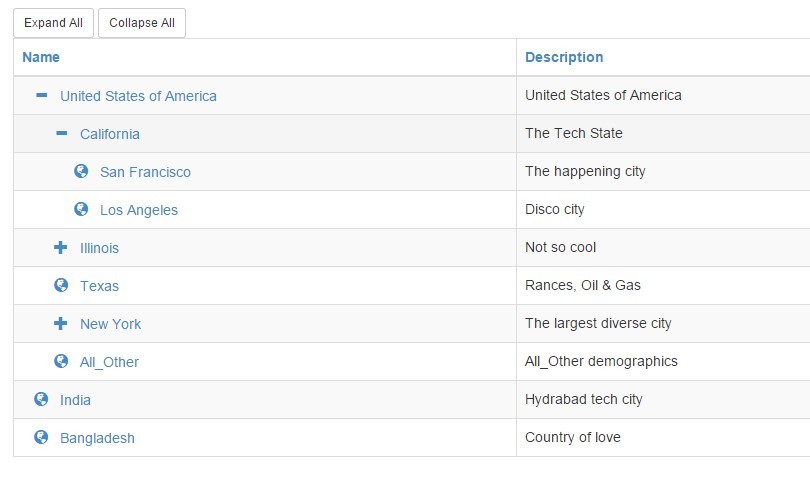Select the Description column header
Screen dimensions: 810x479
point(564,57)
